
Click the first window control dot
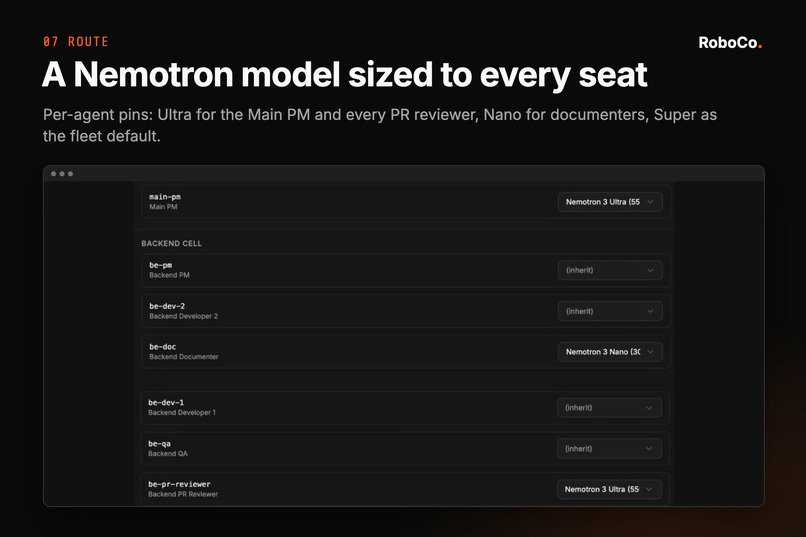point(53,174)
